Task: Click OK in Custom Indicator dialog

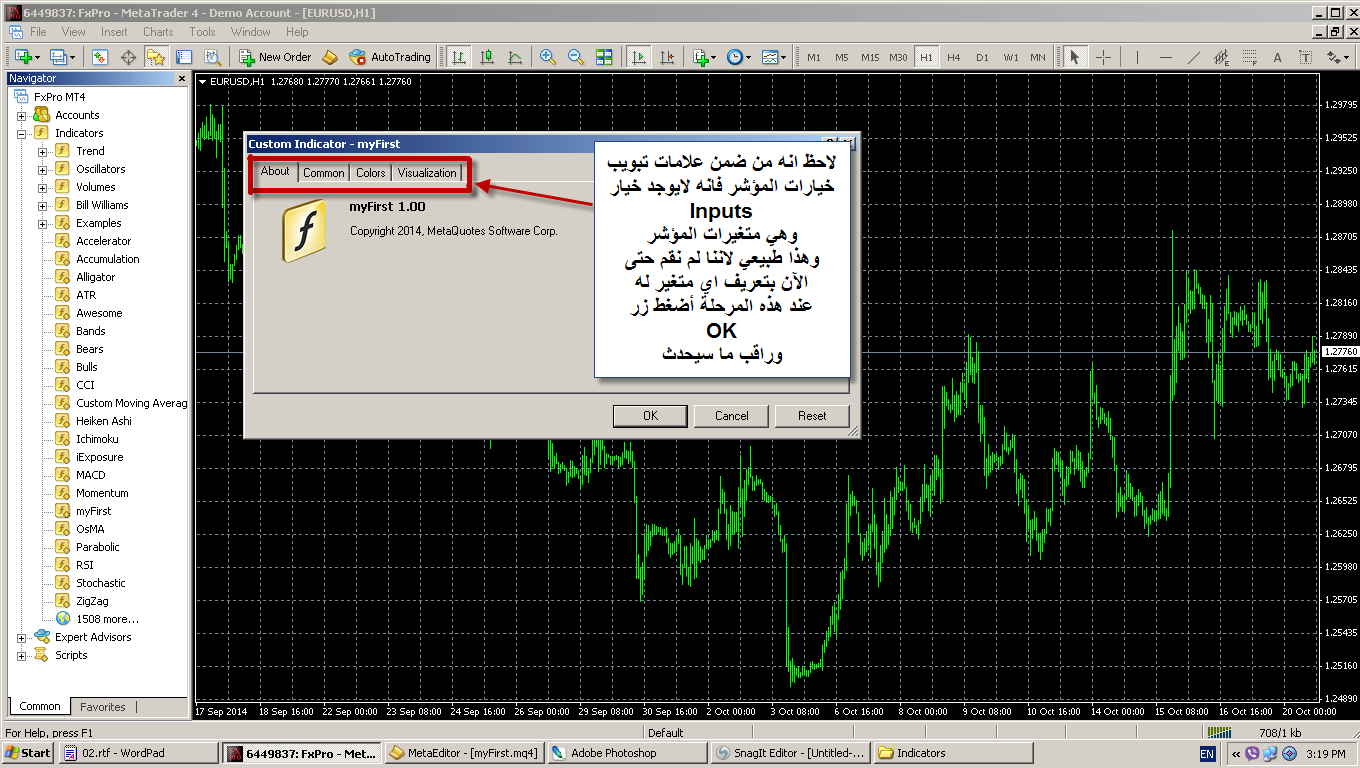Action: pyautogui.click(x=650, y=416)
